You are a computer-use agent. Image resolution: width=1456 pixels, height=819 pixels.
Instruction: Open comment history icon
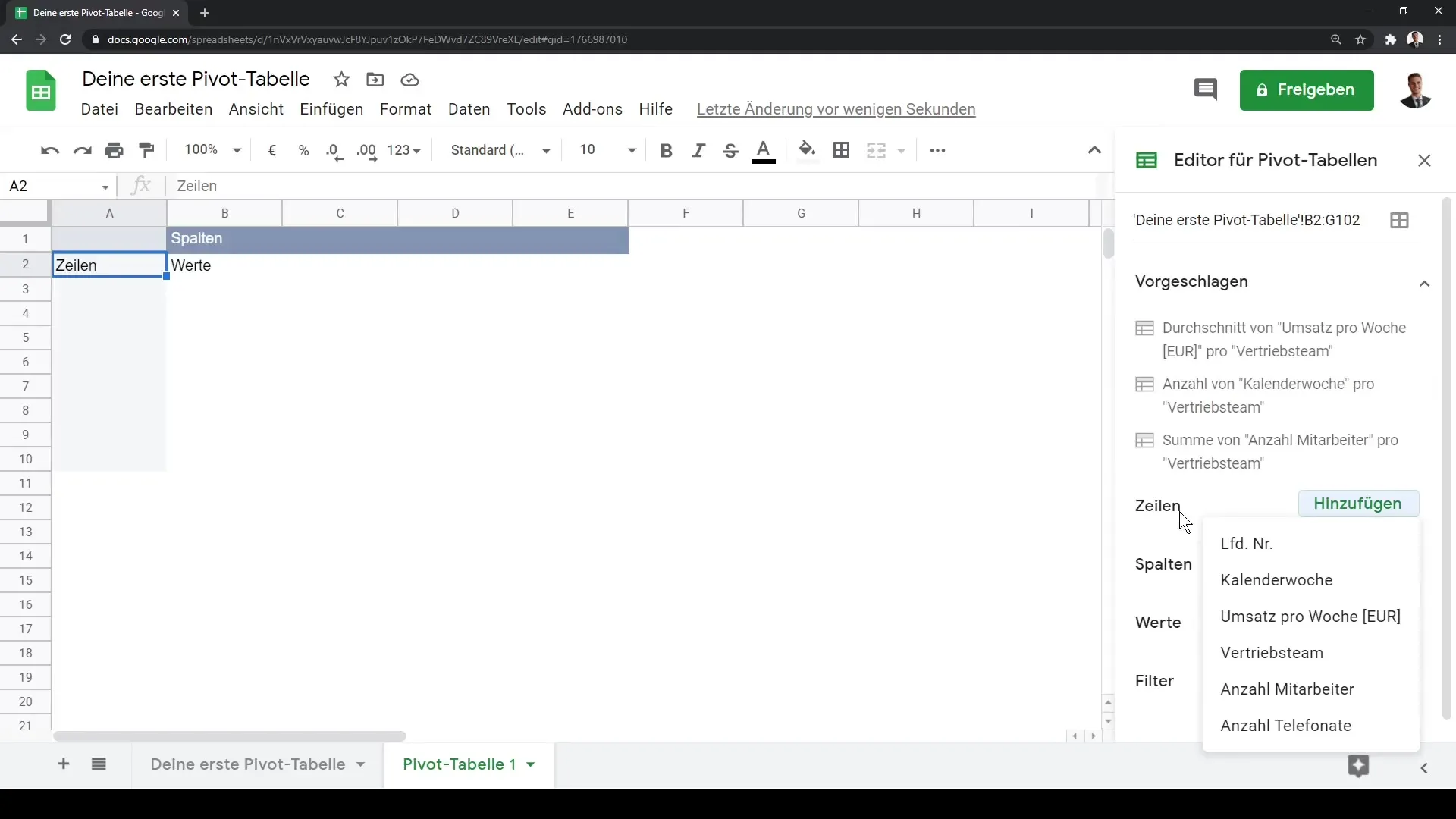click(x=1206, y=90)
